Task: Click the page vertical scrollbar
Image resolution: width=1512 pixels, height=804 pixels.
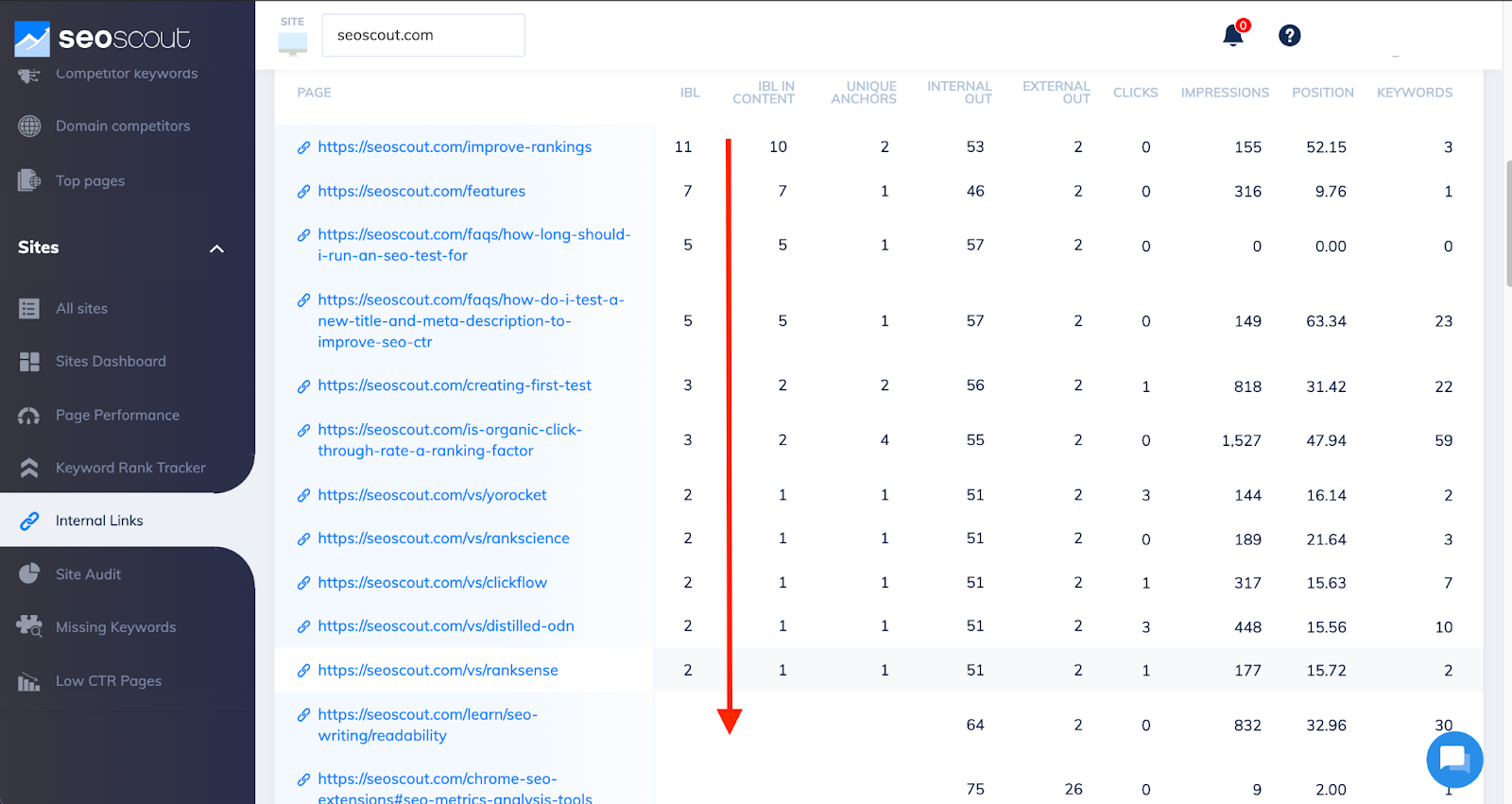Action: [x=1508, y=223]
